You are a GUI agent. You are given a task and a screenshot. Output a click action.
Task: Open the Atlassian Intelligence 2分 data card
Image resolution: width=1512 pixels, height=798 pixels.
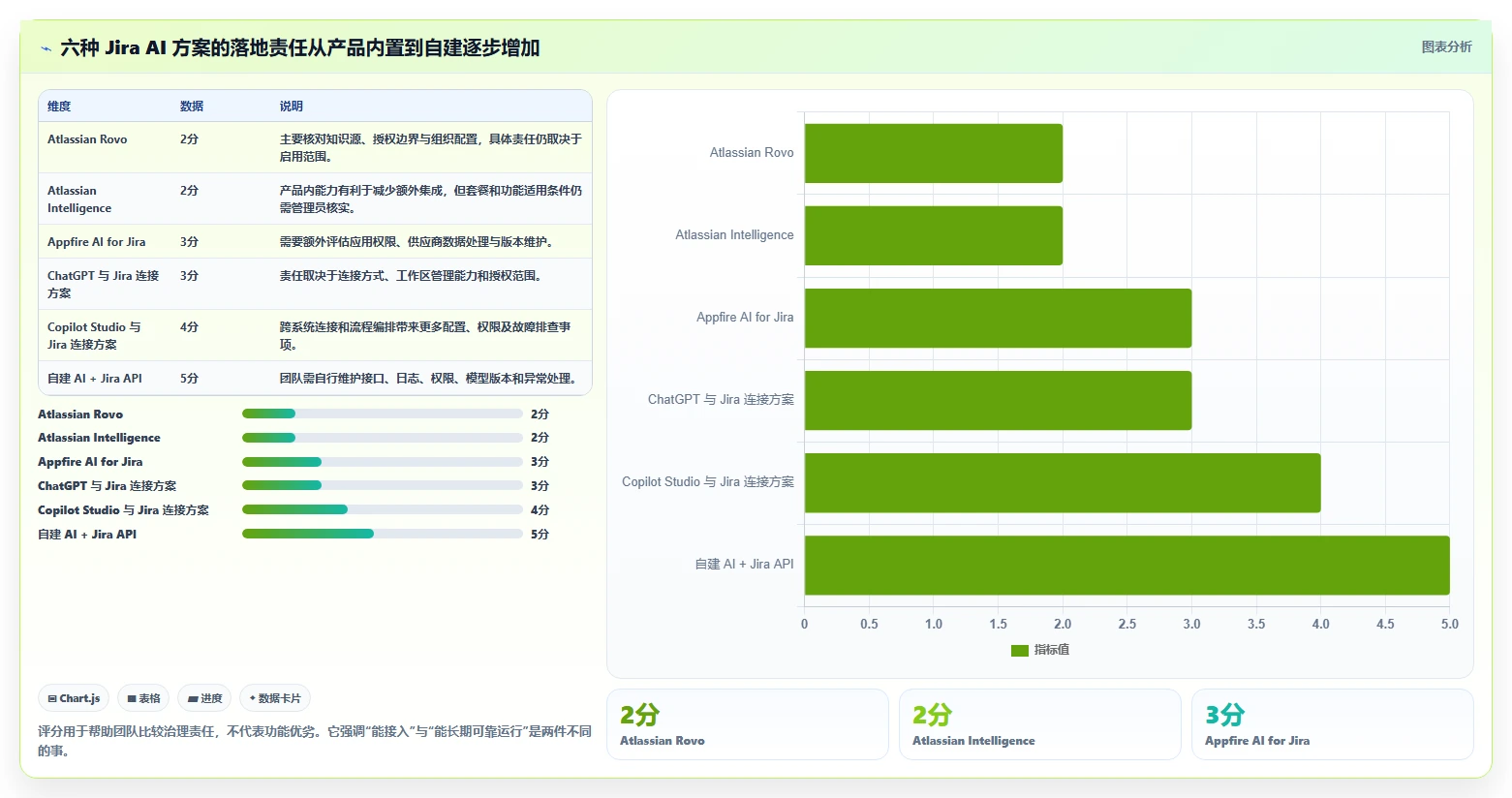(x=1039, y=724)
